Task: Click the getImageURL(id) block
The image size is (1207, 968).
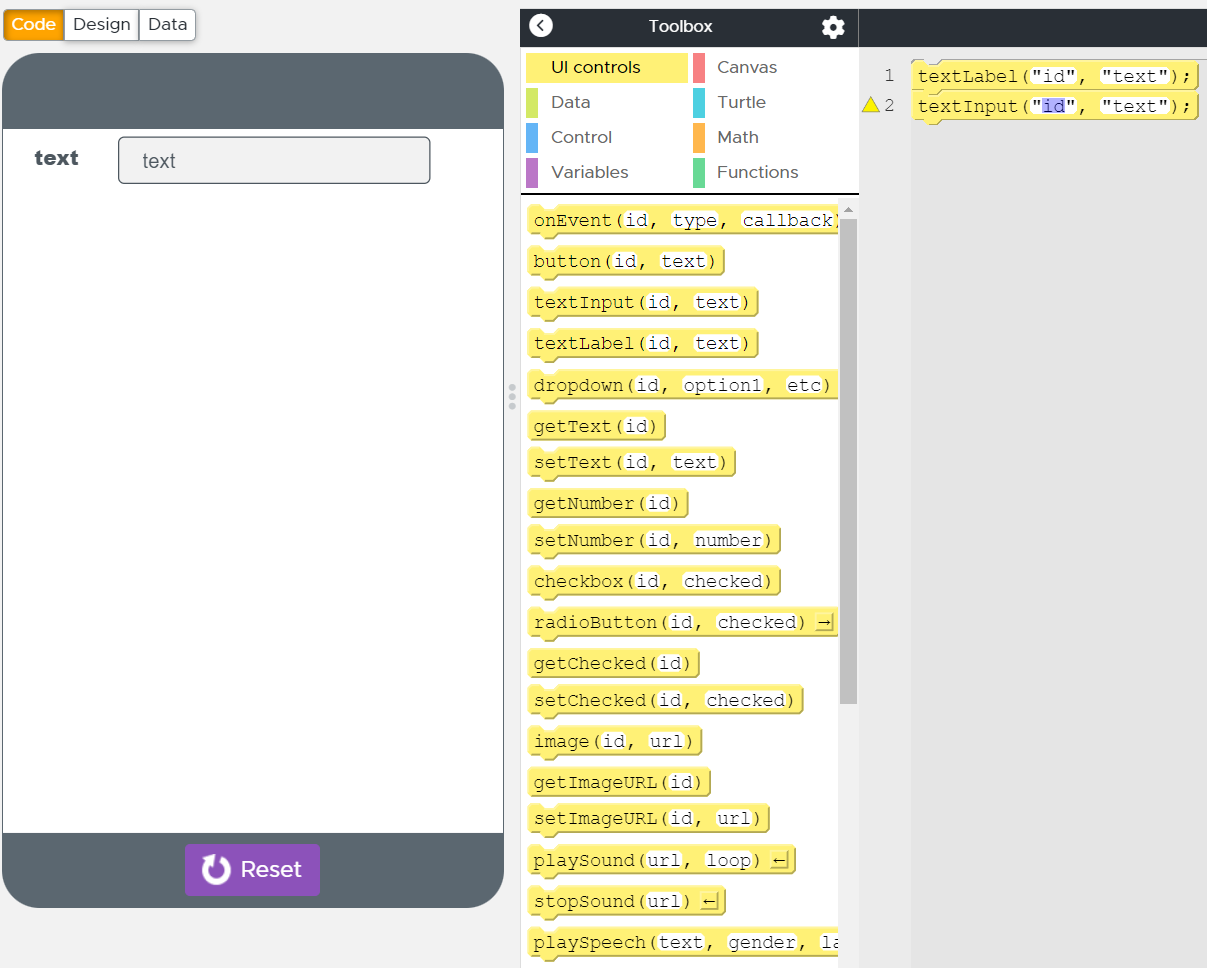Action: click(619, 783)
